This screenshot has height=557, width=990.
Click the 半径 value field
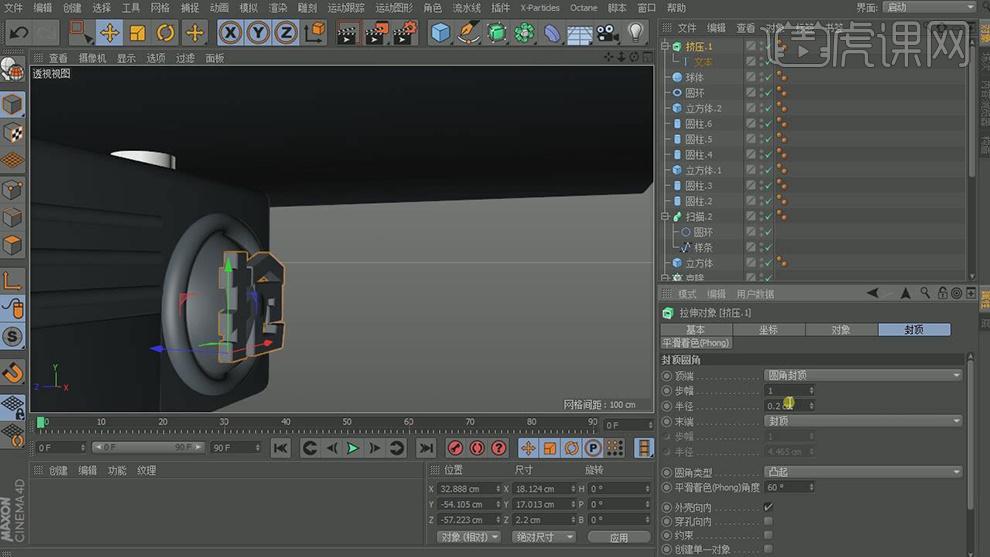[789, 405]
